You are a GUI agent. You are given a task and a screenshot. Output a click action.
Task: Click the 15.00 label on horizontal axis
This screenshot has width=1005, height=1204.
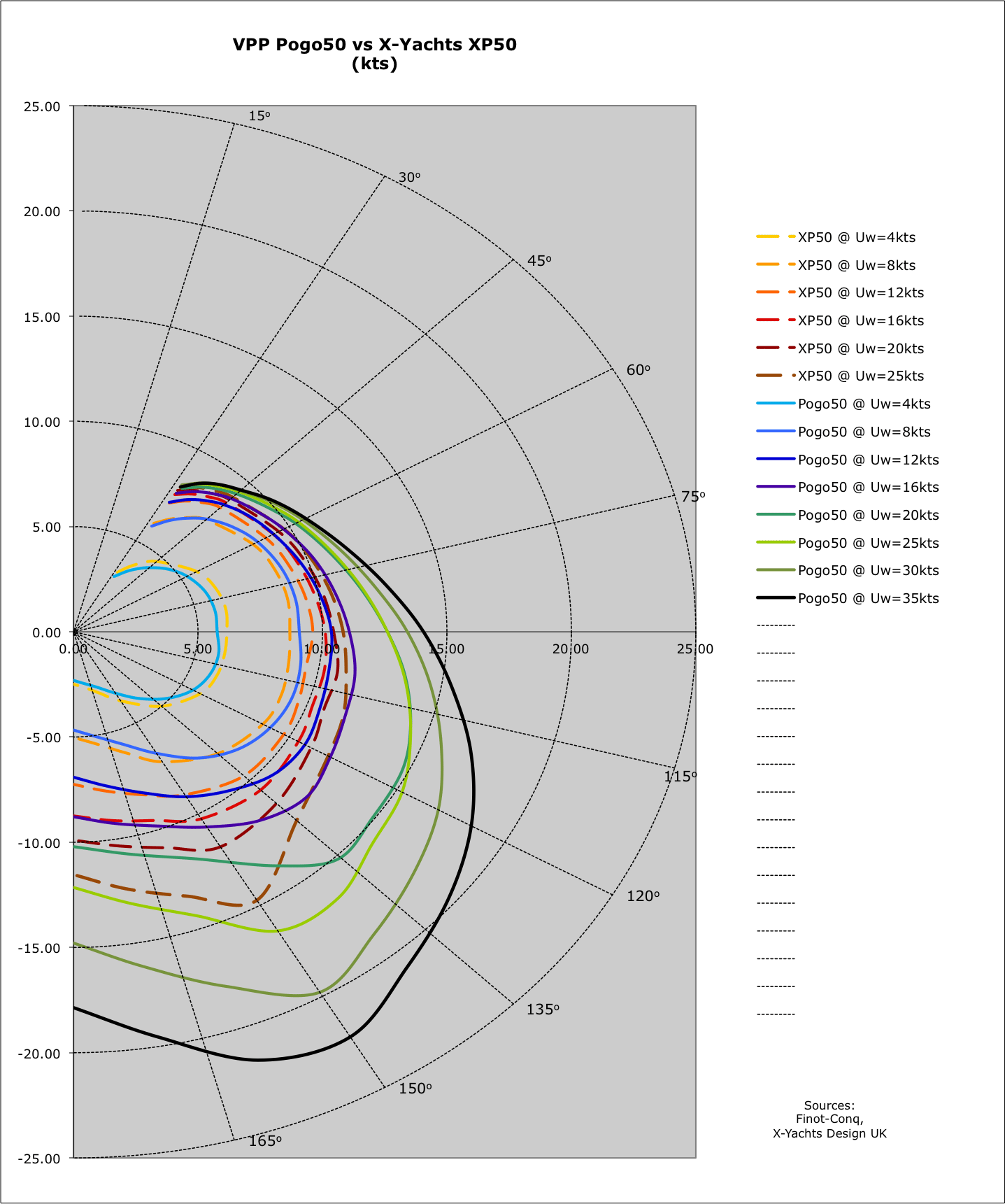(x=446, y=649)
